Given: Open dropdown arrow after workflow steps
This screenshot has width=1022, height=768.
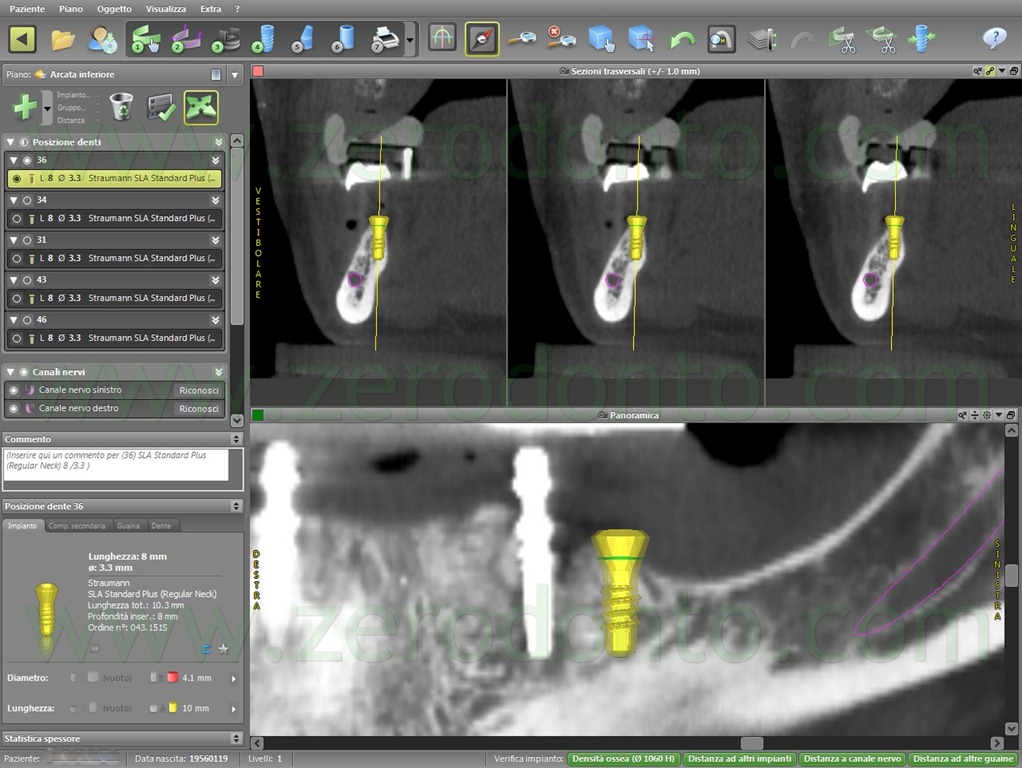Looking at the screenshot, I should point(410,40).
